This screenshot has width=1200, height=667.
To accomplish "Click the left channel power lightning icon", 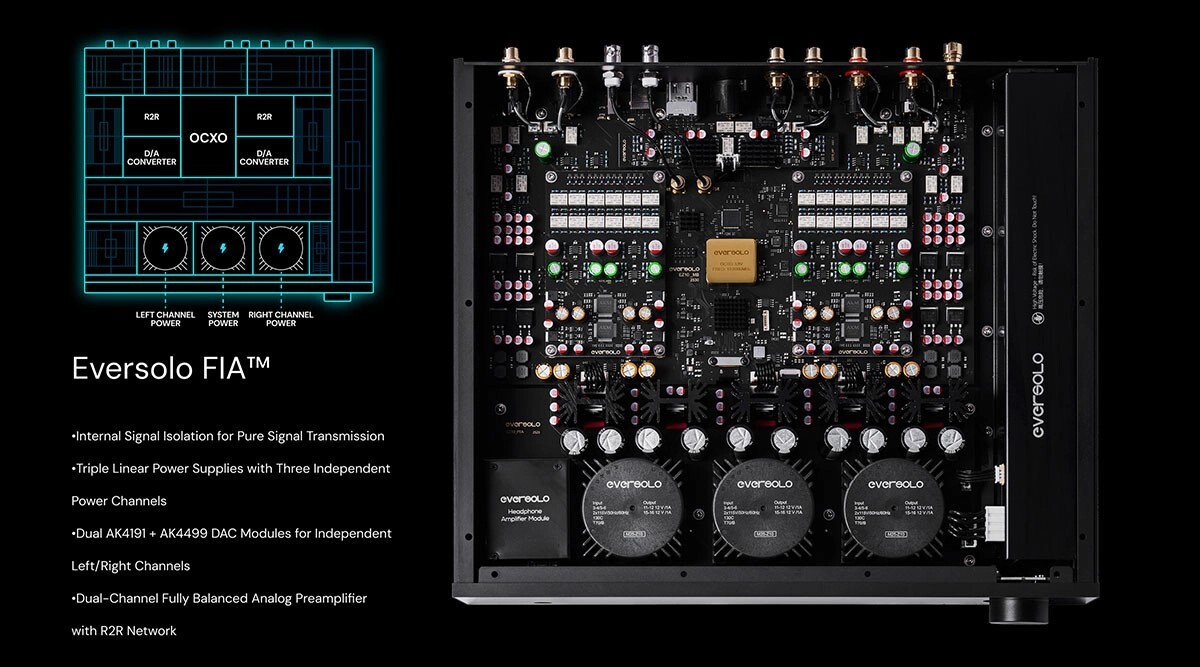I will pos(165,247).
